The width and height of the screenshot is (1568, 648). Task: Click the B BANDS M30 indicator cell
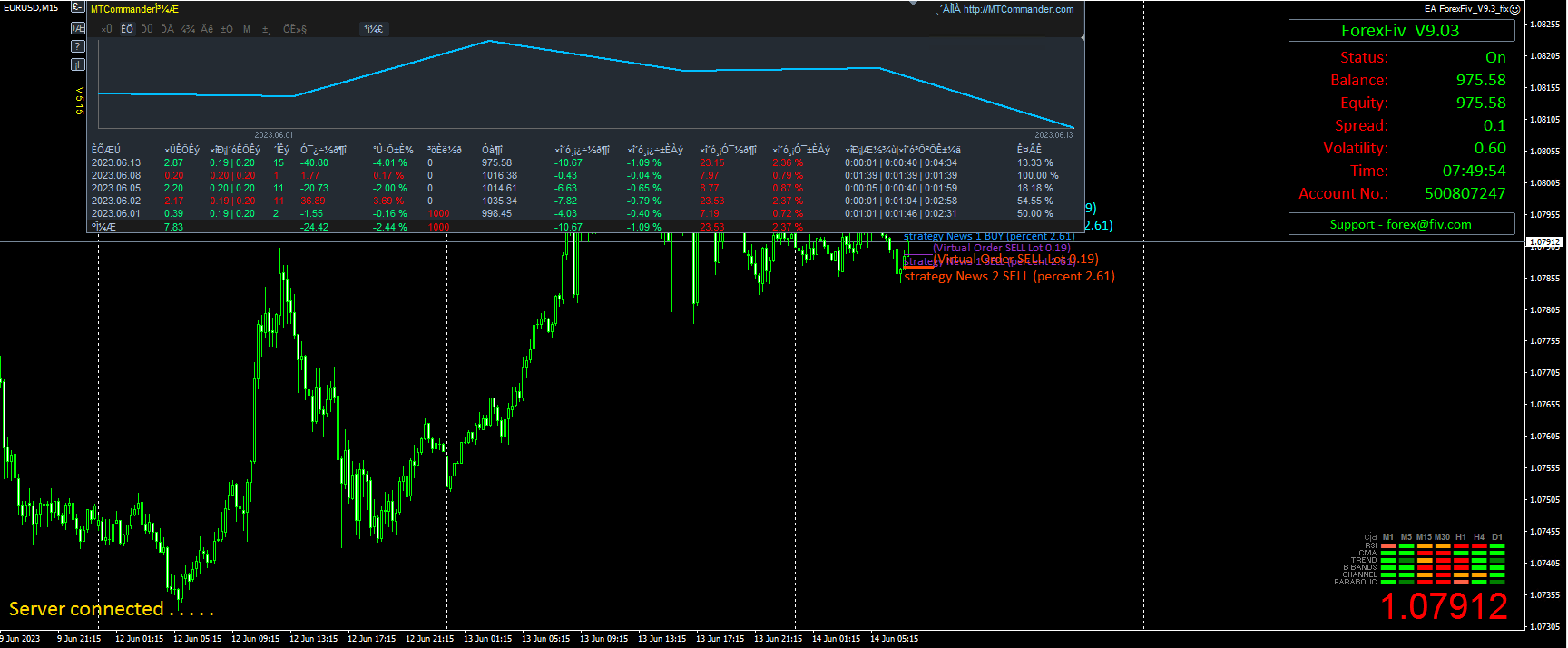tap(1443, 567)
